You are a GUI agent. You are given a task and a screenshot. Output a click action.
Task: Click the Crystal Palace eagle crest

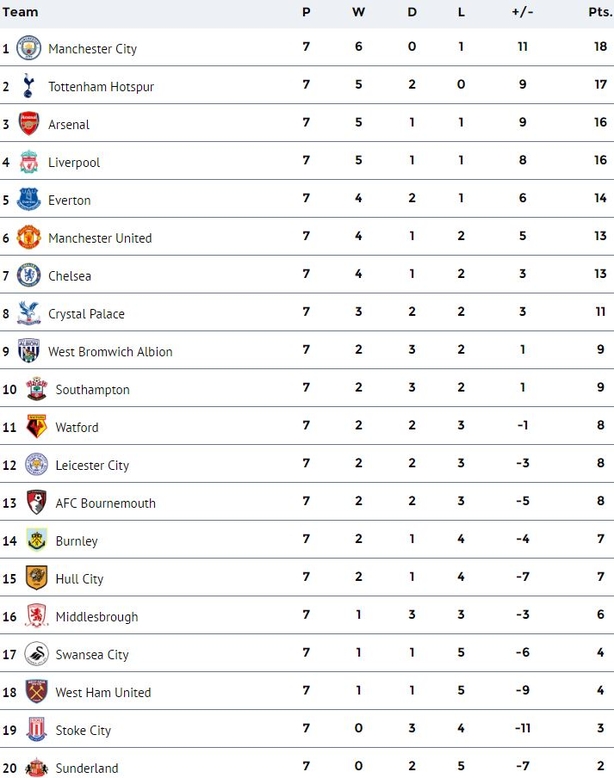29,313
